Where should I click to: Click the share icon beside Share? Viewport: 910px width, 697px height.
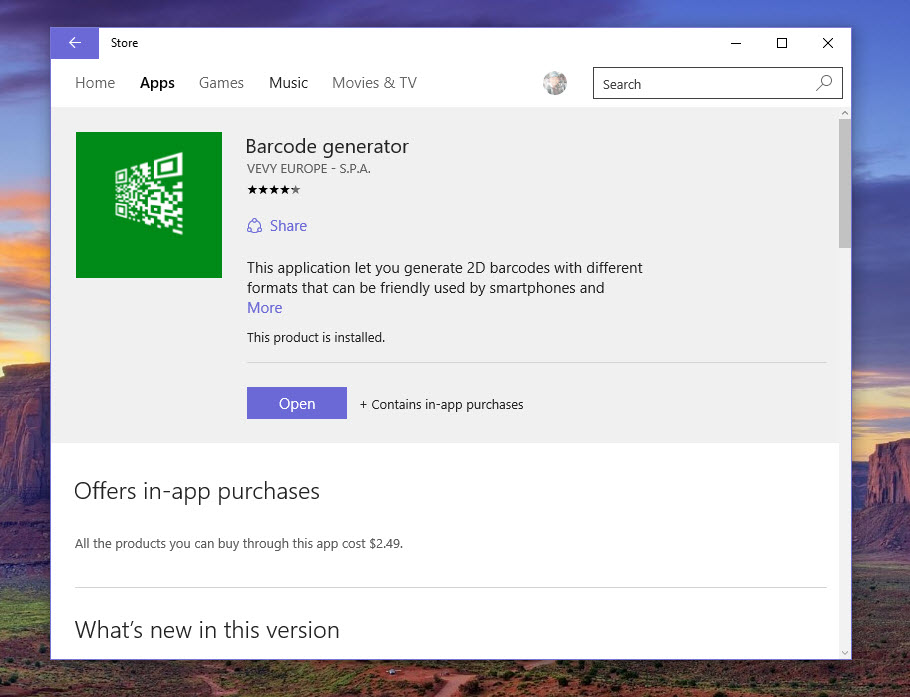[254, 226]
